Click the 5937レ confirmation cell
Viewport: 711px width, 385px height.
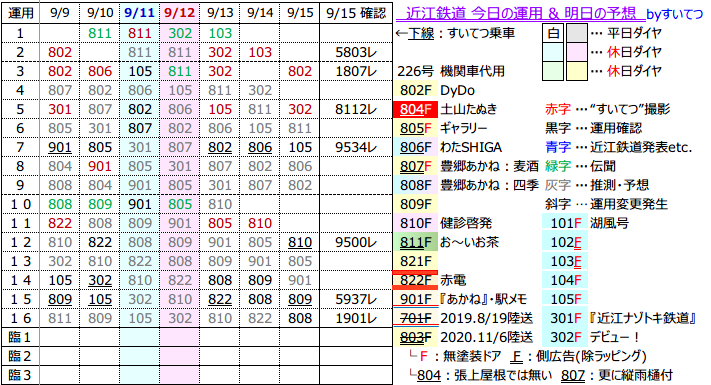356,299
